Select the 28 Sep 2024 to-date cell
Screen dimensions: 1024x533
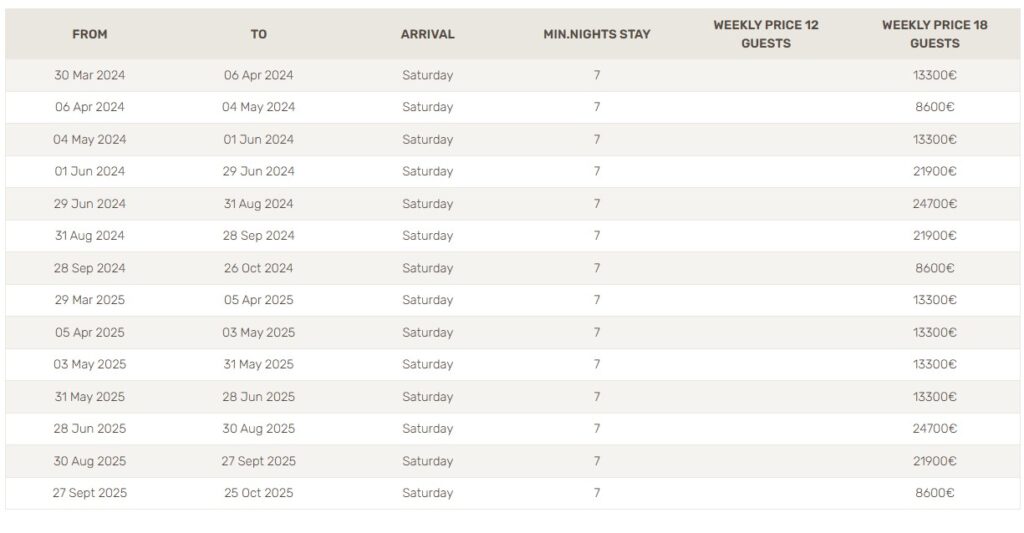tap(259, 236)
